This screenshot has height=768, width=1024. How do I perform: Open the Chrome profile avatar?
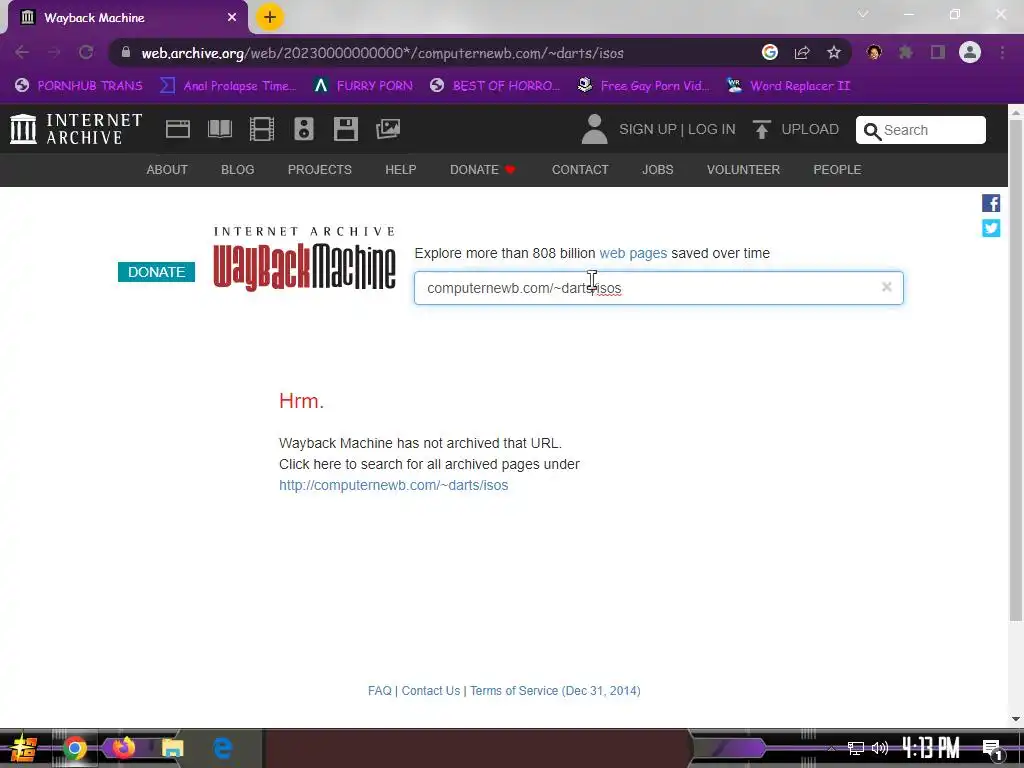pos(970,52)
